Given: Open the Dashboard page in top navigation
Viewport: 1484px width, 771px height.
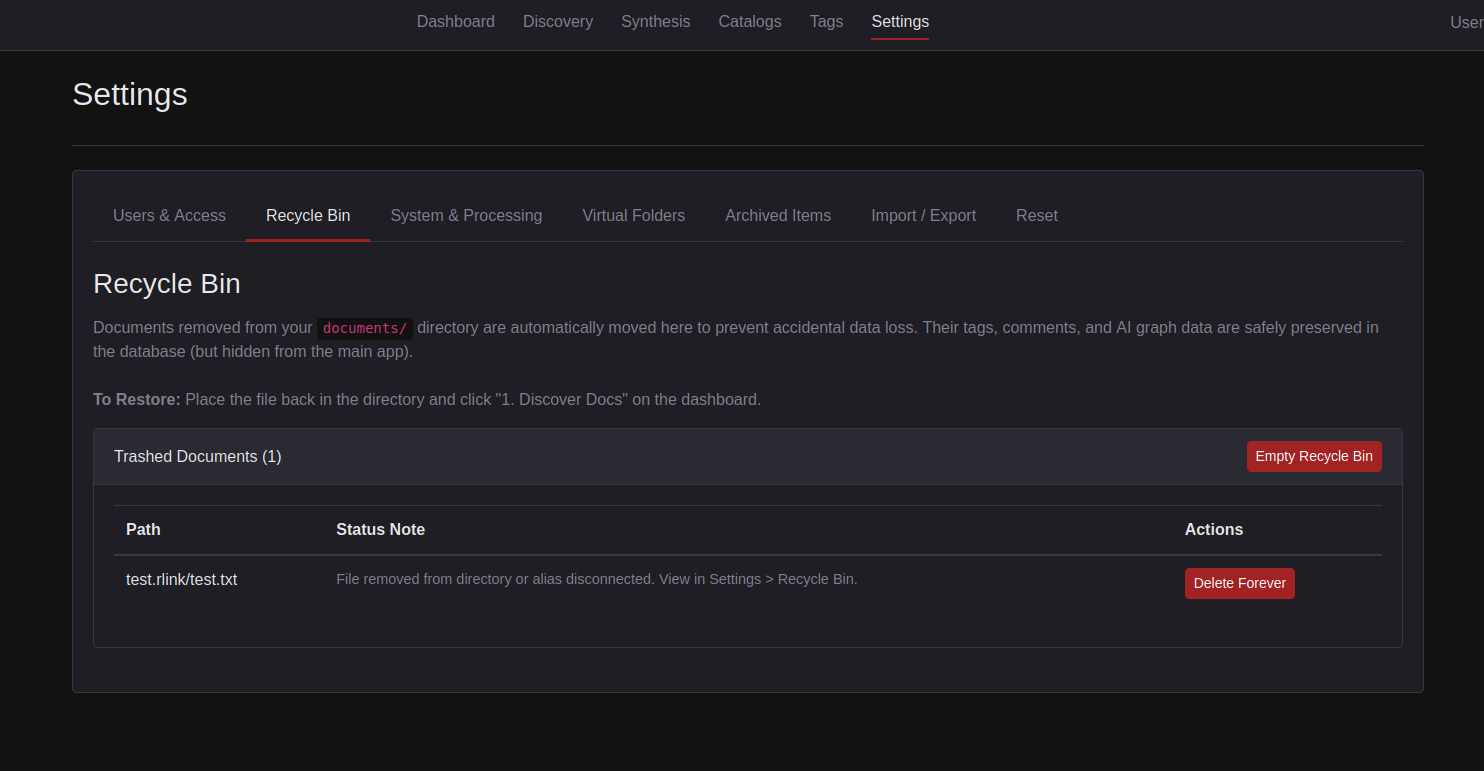Looking at the screenshot, I should pos(455,22).
